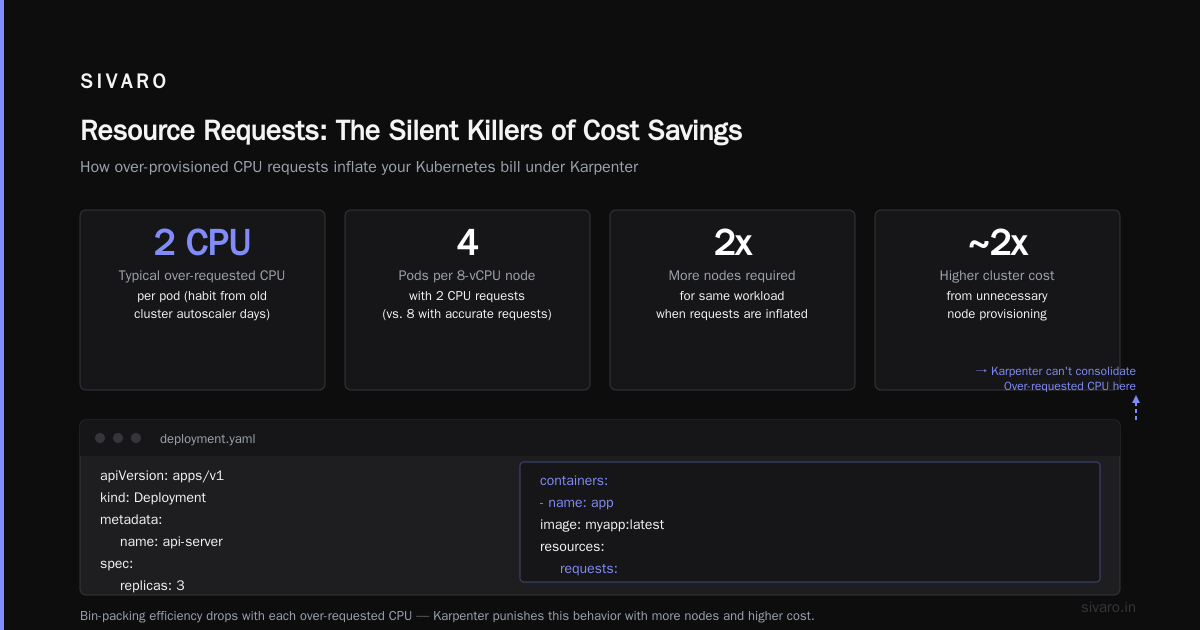This screenshot has height=630, width=1200.
Task: Click the "Over-requested CPU here" annotation
Action: (x=1070, y=386)
